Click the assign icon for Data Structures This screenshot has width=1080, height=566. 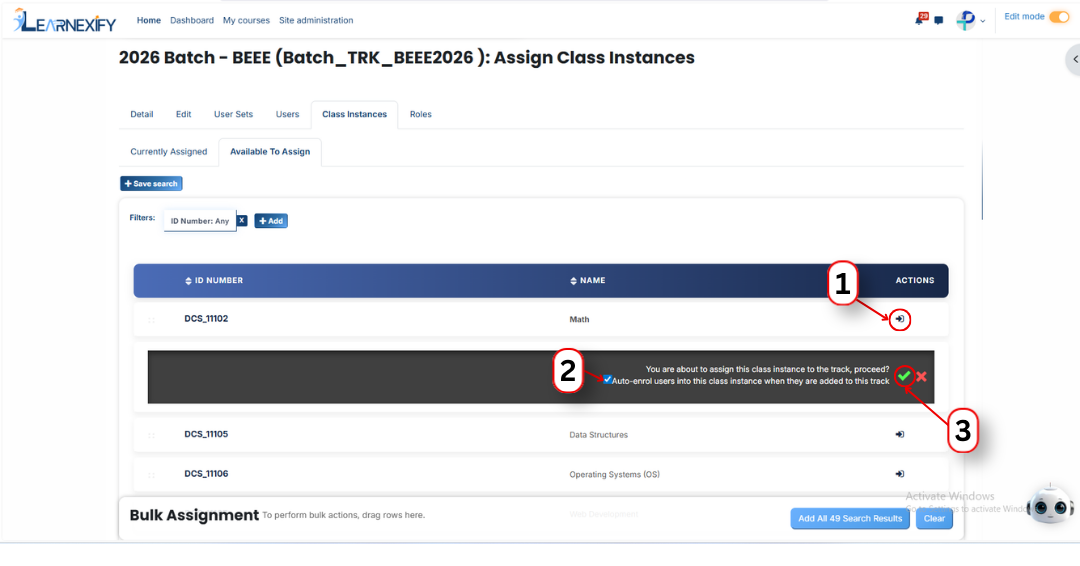click(900, 434)
